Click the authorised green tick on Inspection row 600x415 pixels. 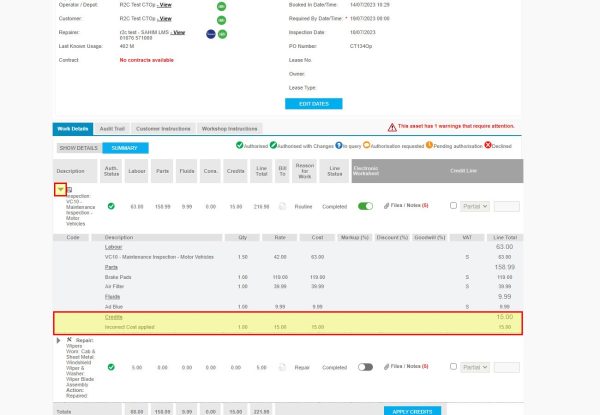pyautogui.click(x=111, y=206)
